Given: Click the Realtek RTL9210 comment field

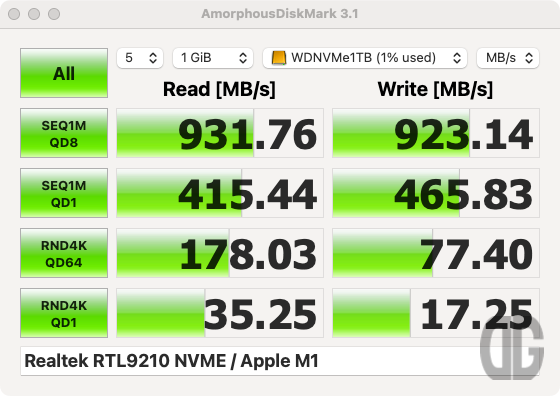Looking at the screenshot, I should click(x=280, y=361).
